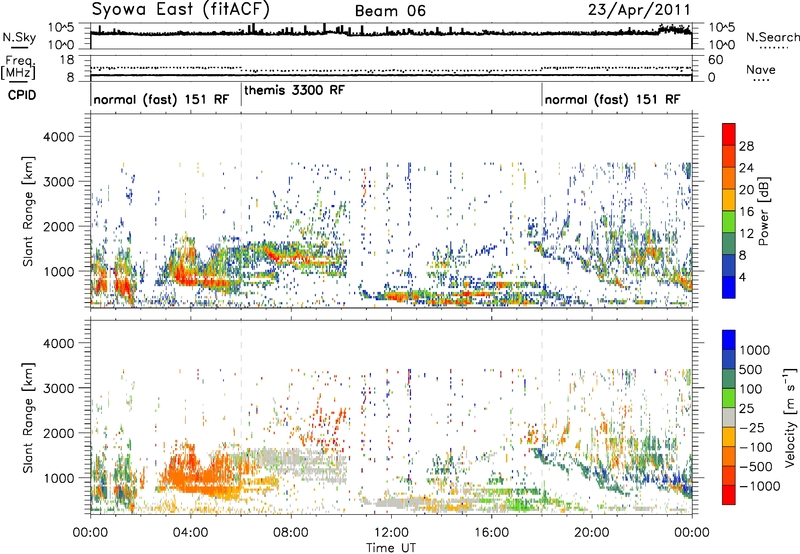
Task: Click the '4000' tick on power panel
Action: click(58, 137)
